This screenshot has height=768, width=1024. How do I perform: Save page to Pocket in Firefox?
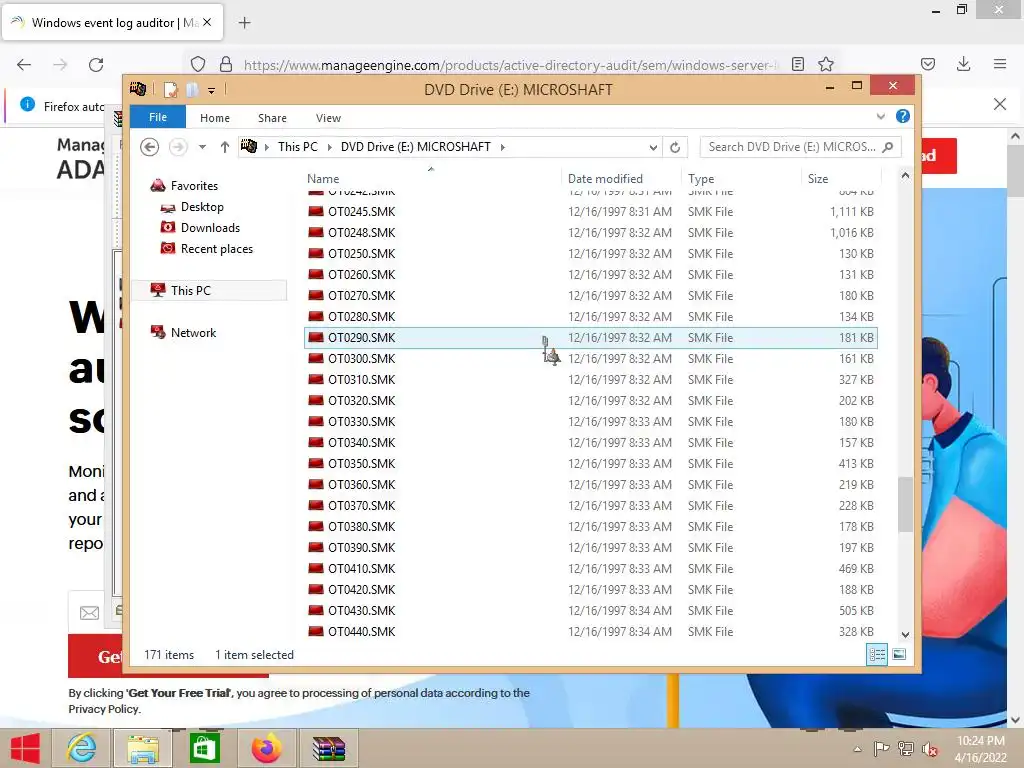pos(928,64)
